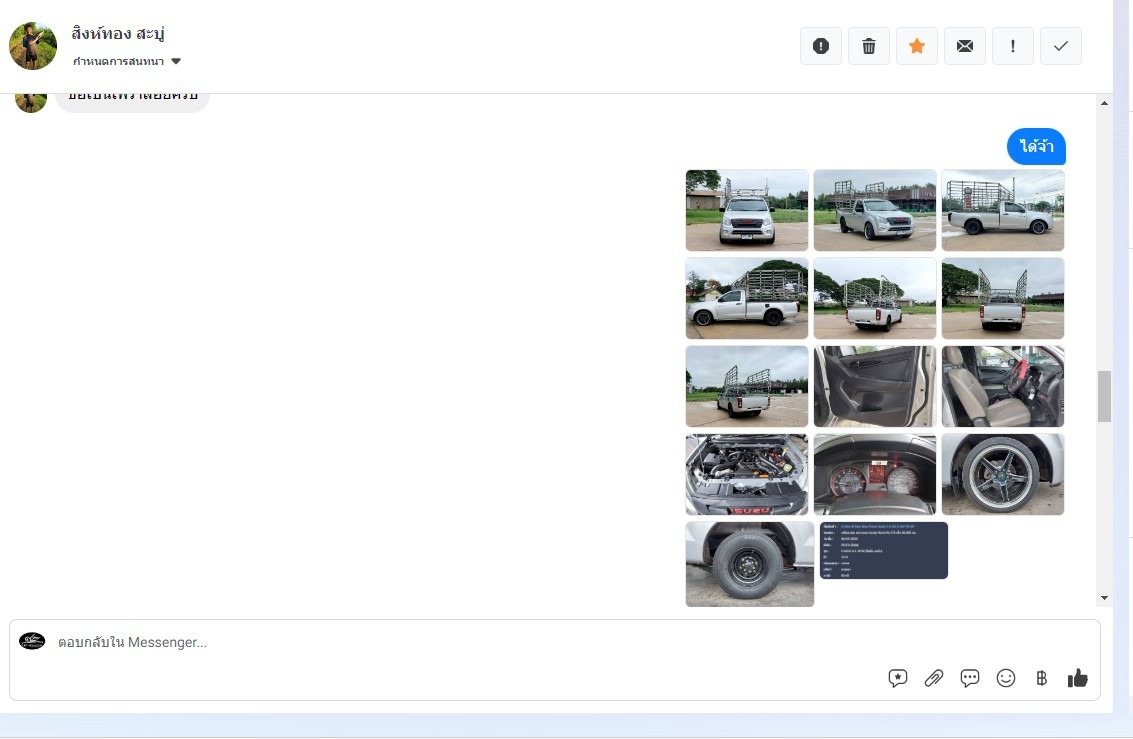1133x739 pixels.
Task: Open the seat and steering wheel photo
Action: coord(1003,386)
